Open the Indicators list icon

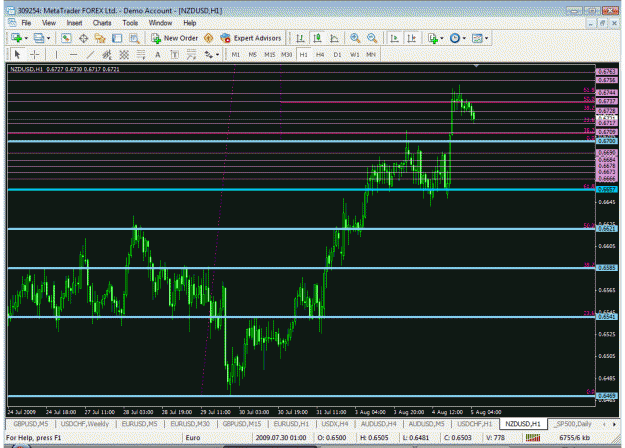point(433,38)
